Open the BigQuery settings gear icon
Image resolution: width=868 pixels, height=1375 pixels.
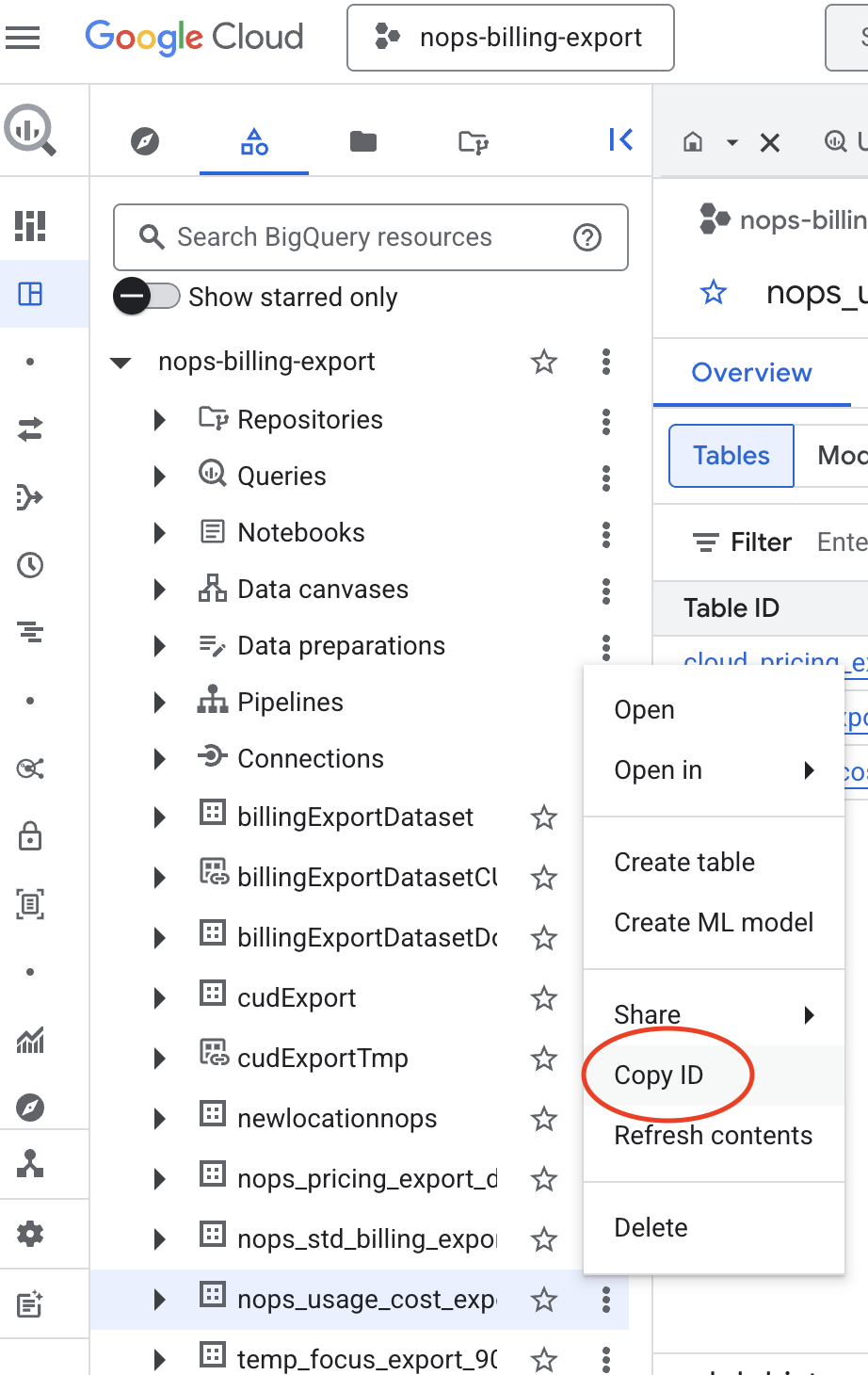[x=29, y=1234]
